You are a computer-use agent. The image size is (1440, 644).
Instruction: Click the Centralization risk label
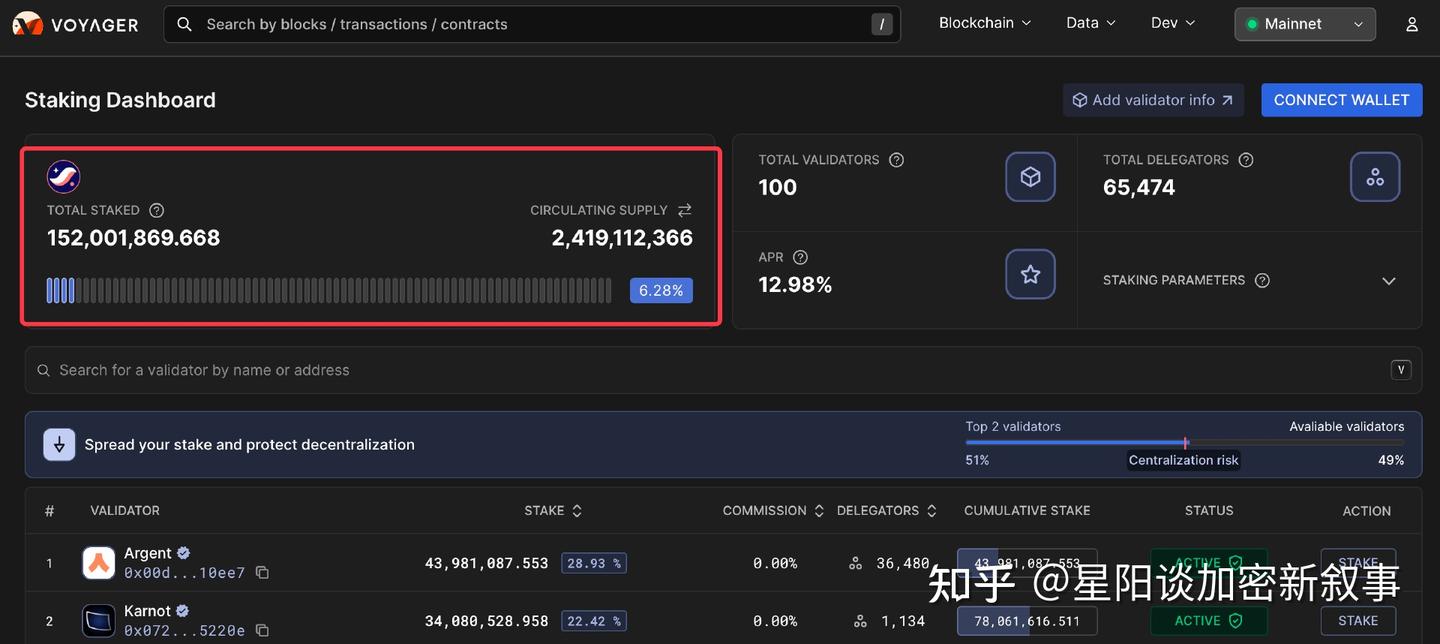click(1184, 460)
